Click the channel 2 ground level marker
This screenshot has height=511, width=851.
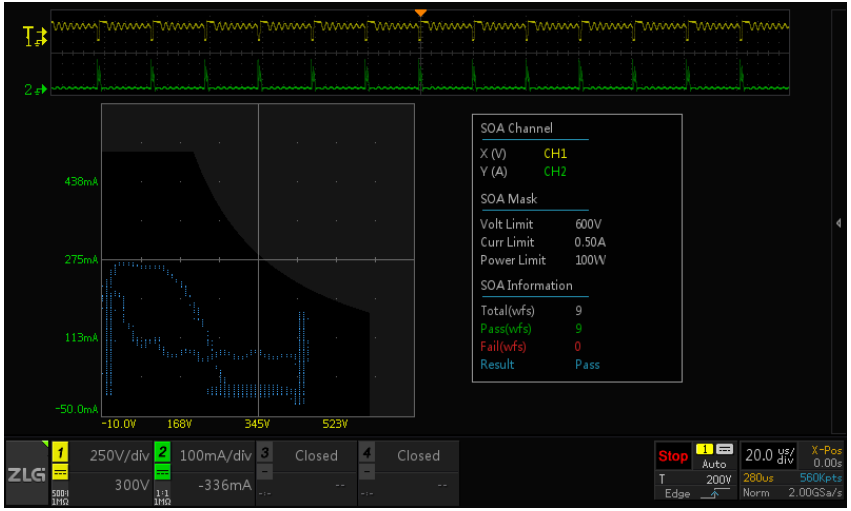[x=35, y=90]
